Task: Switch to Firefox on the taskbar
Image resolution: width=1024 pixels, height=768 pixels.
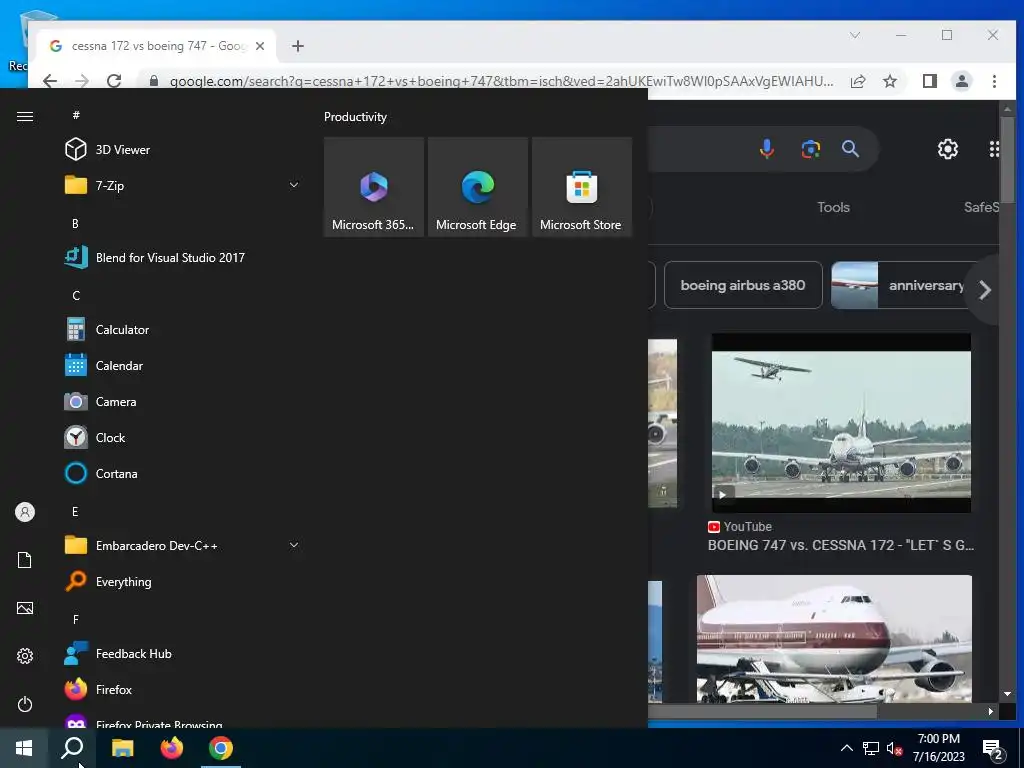Action: (x=172, y=748)
